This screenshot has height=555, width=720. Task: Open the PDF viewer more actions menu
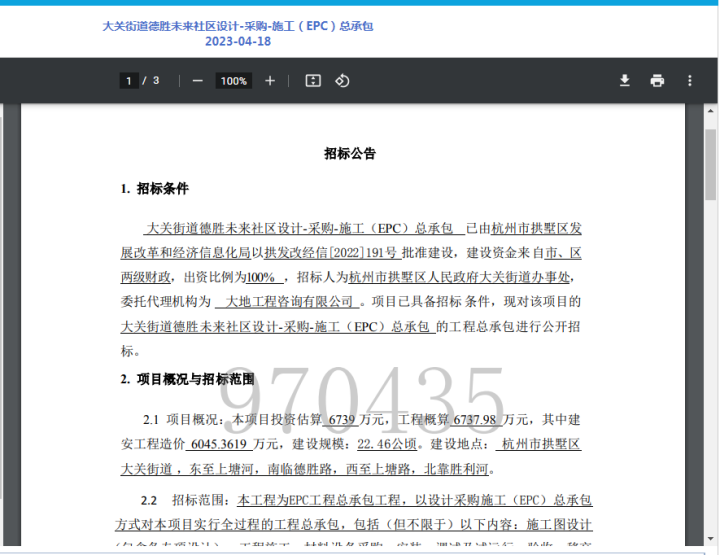click(x=690, y=81)
